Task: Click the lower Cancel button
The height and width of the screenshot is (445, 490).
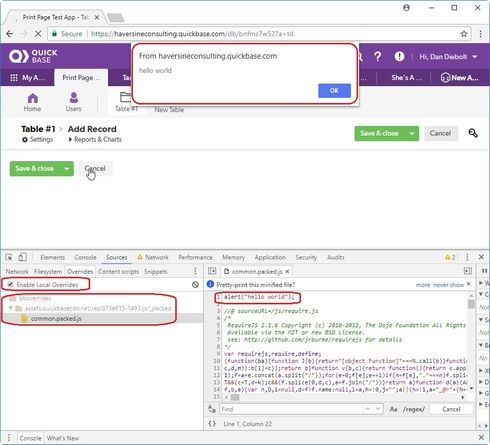Action: tap(95, 169)
